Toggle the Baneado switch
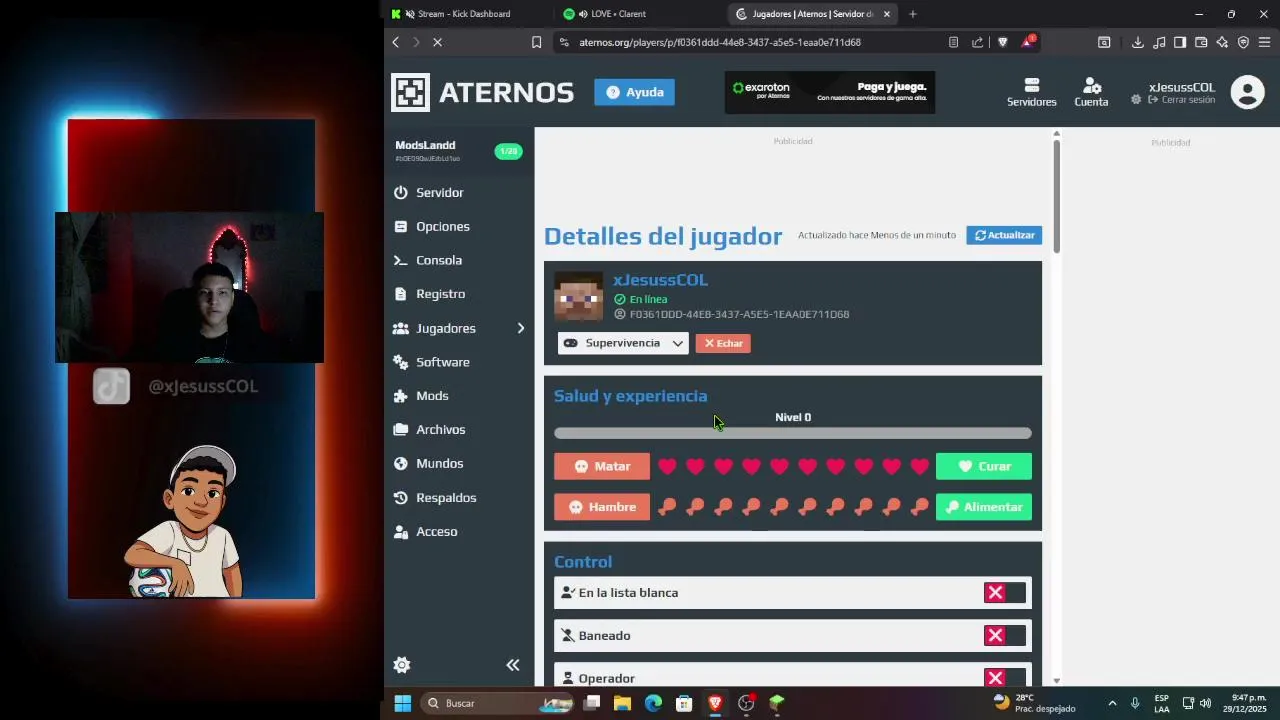The height and width of the screenshot is (720, 1280). (1005, 636)
